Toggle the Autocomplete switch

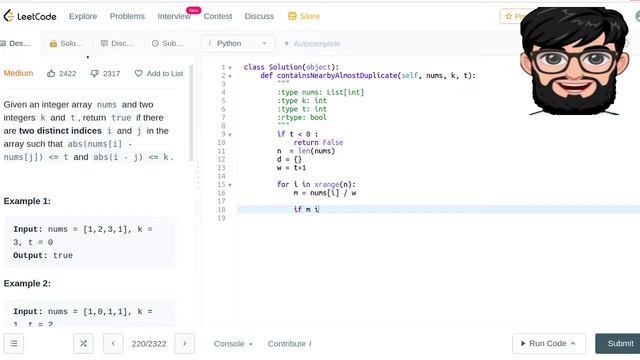click(286, 43)
